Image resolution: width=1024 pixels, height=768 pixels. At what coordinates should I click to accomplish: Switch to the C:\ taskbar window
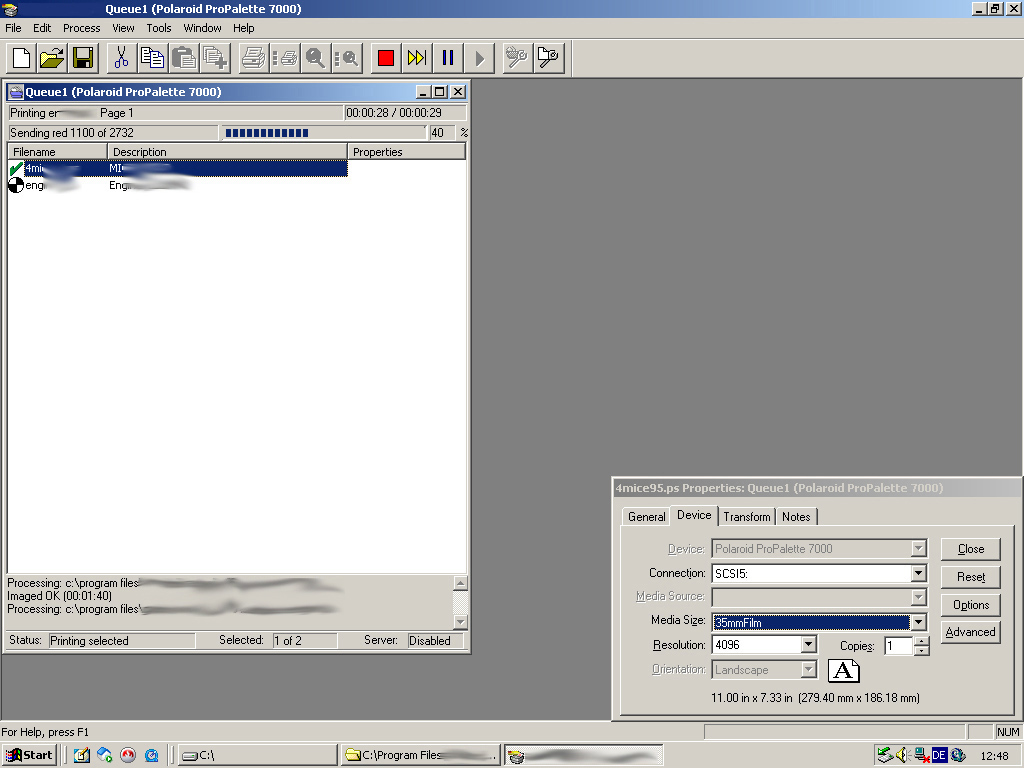pos(259,755)
